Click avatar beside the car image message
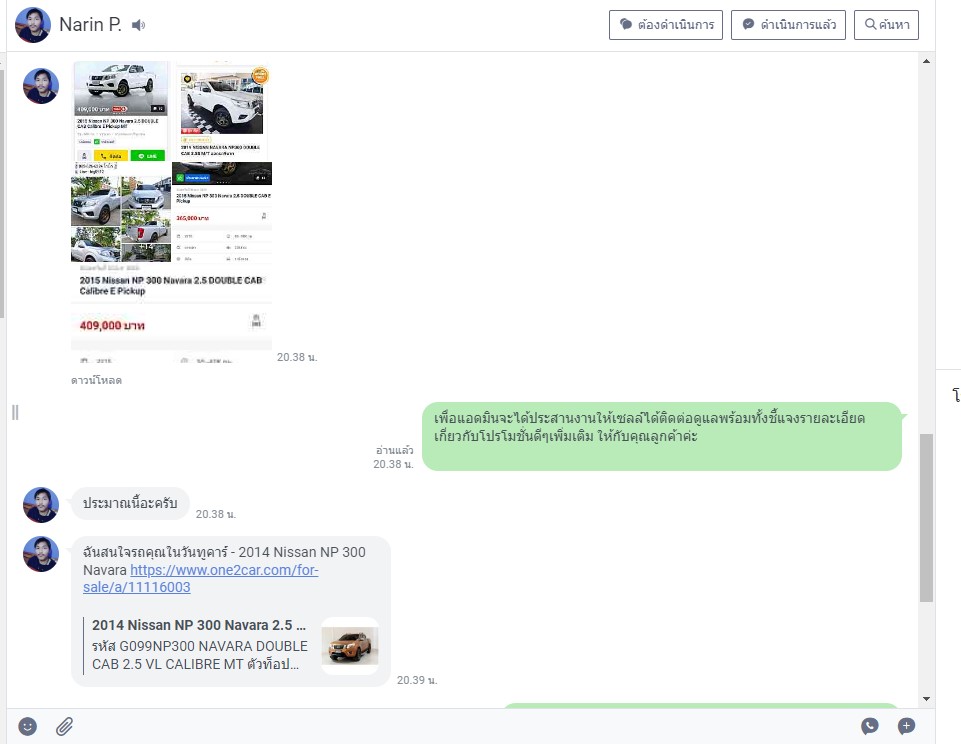This screenshot has height=744, width=961. [x=41, y=86]
